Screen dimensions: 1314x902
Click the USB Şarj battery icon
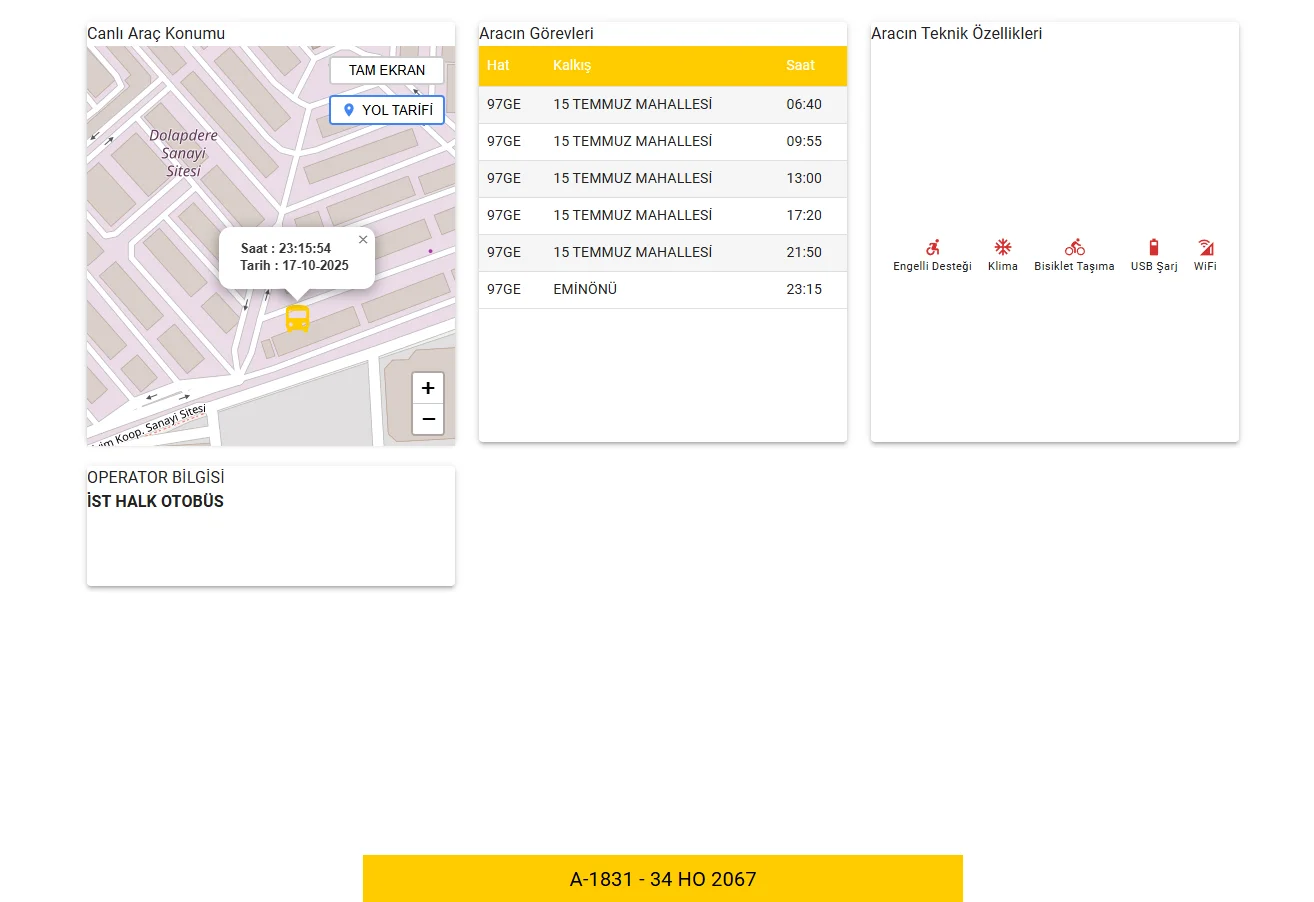coord(1154,247)
